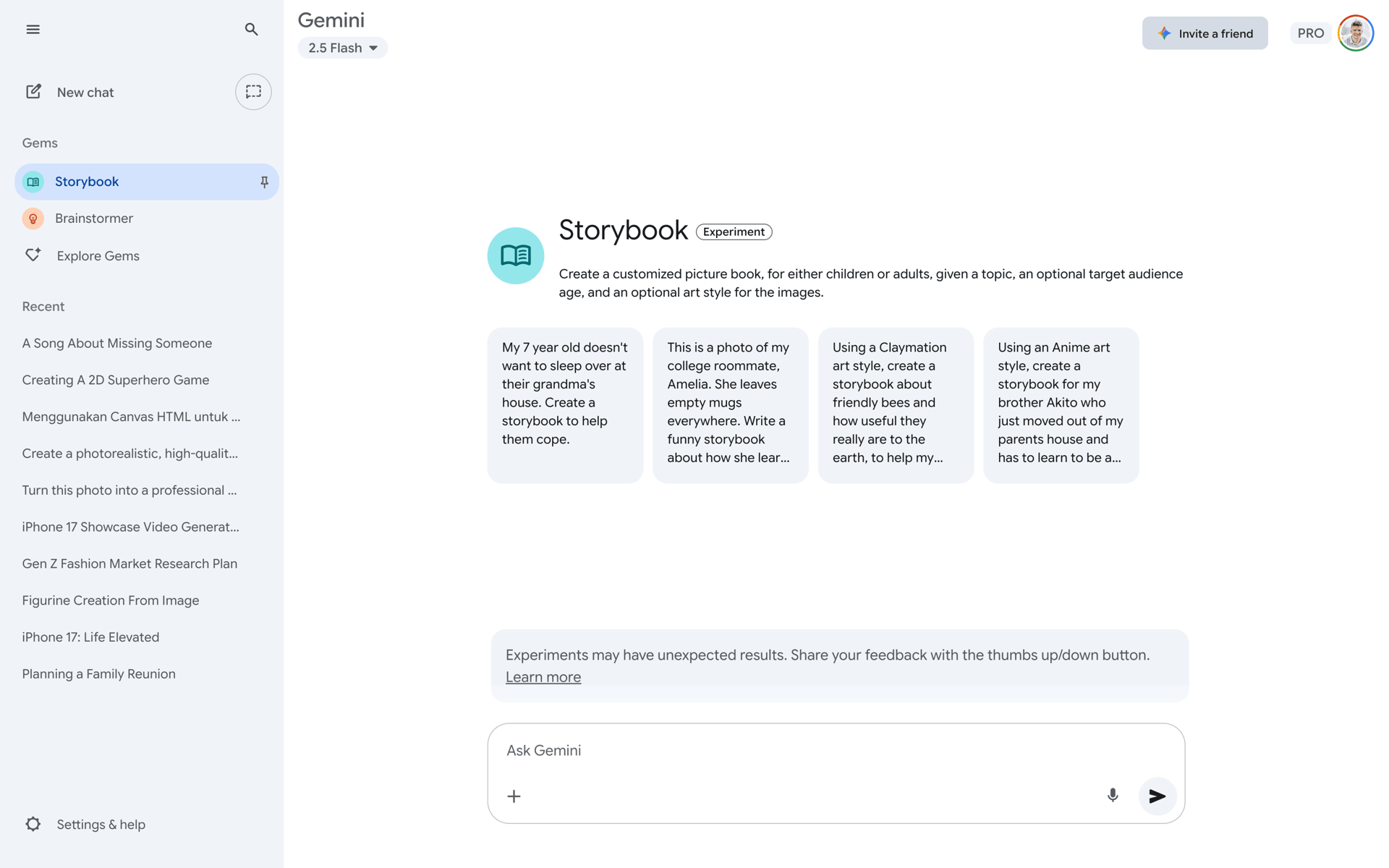Open the search chats magnifier icon

(x=251, y=30)
